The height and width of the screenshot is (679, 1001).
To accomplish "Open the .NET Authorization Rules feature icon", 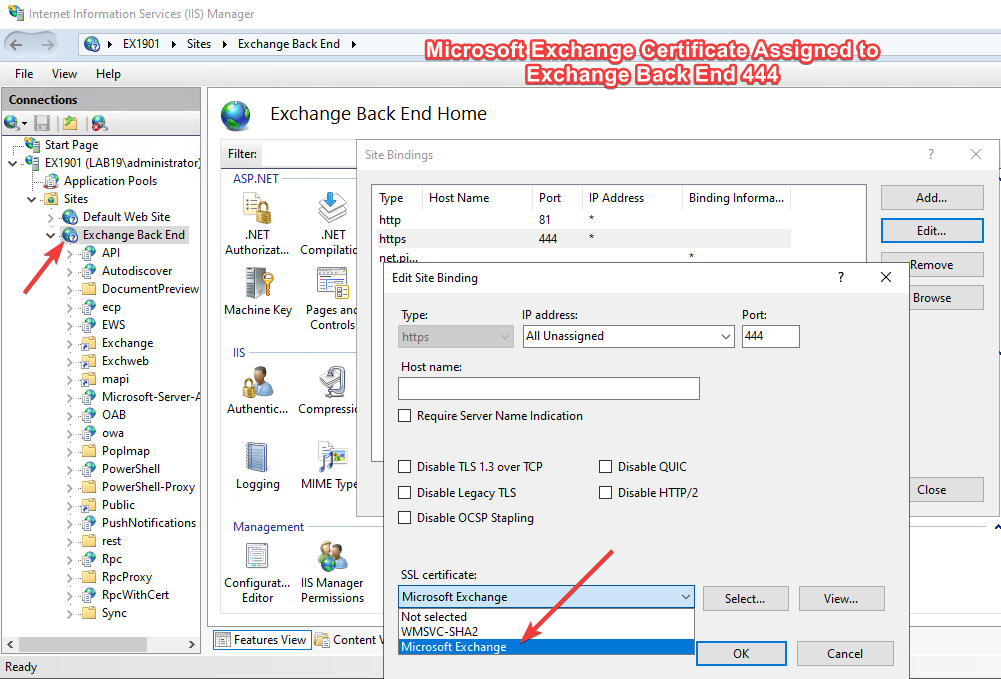I will (x=257, y=208).
